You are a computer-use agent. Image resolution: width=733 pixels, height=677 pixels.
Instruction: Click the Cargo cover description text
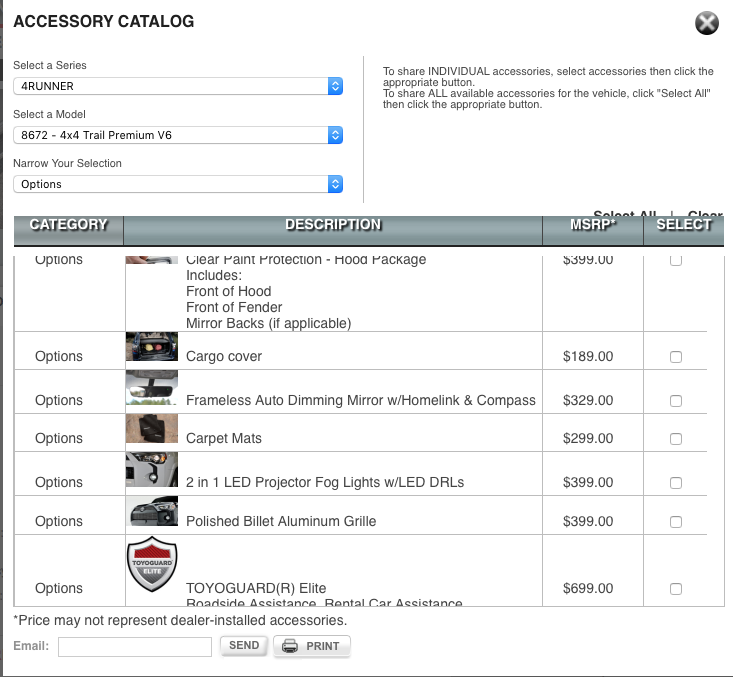click(x=224, y=356)
